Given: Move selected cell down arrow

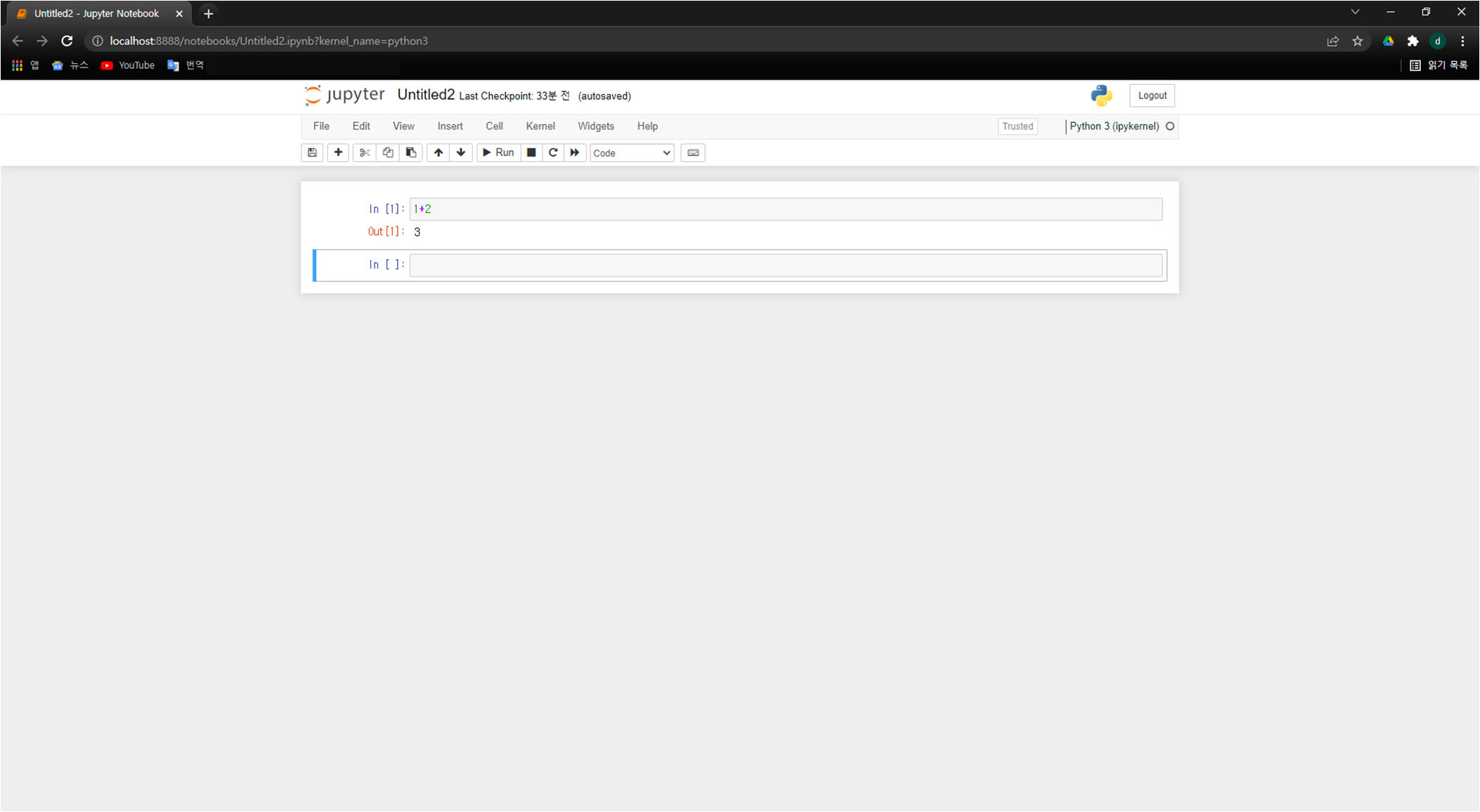Looking at the screenshot, I should [461, 152].
